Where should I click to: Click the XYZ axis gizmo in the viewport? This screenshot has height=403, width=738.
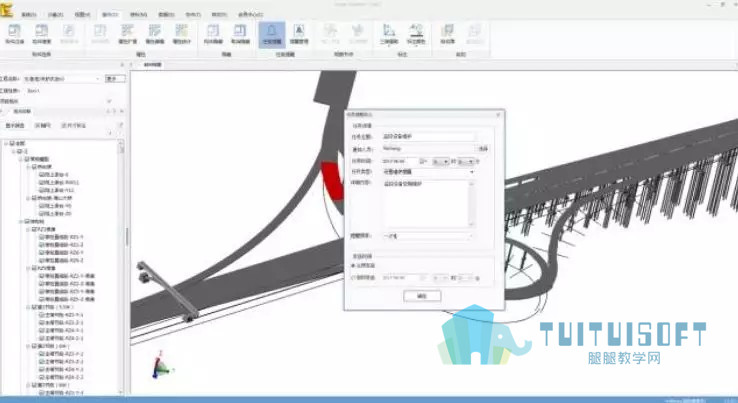(161, 365)
